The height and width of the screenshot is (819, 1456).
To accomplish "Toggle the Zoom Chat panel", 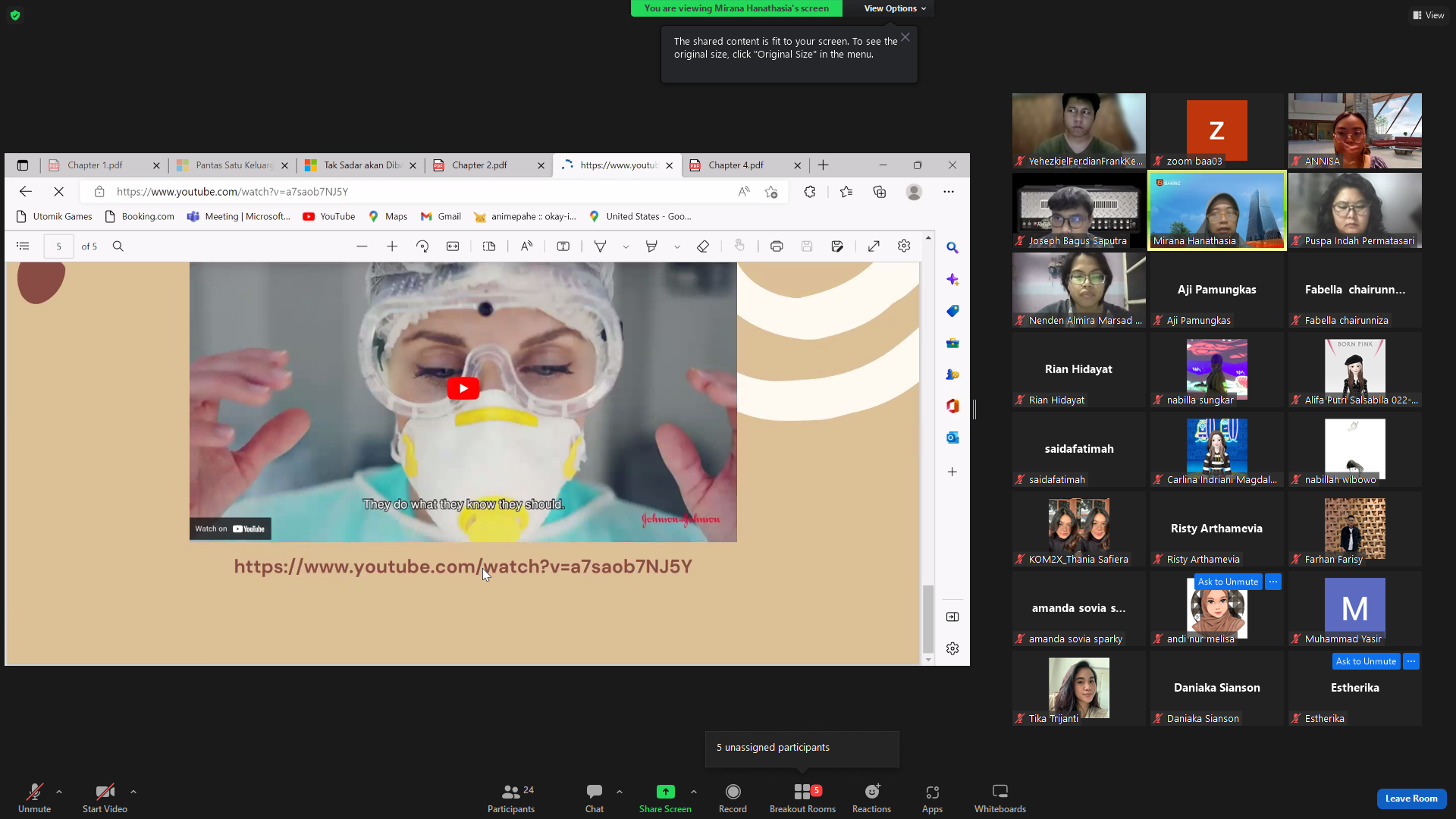I will (595, 798).
